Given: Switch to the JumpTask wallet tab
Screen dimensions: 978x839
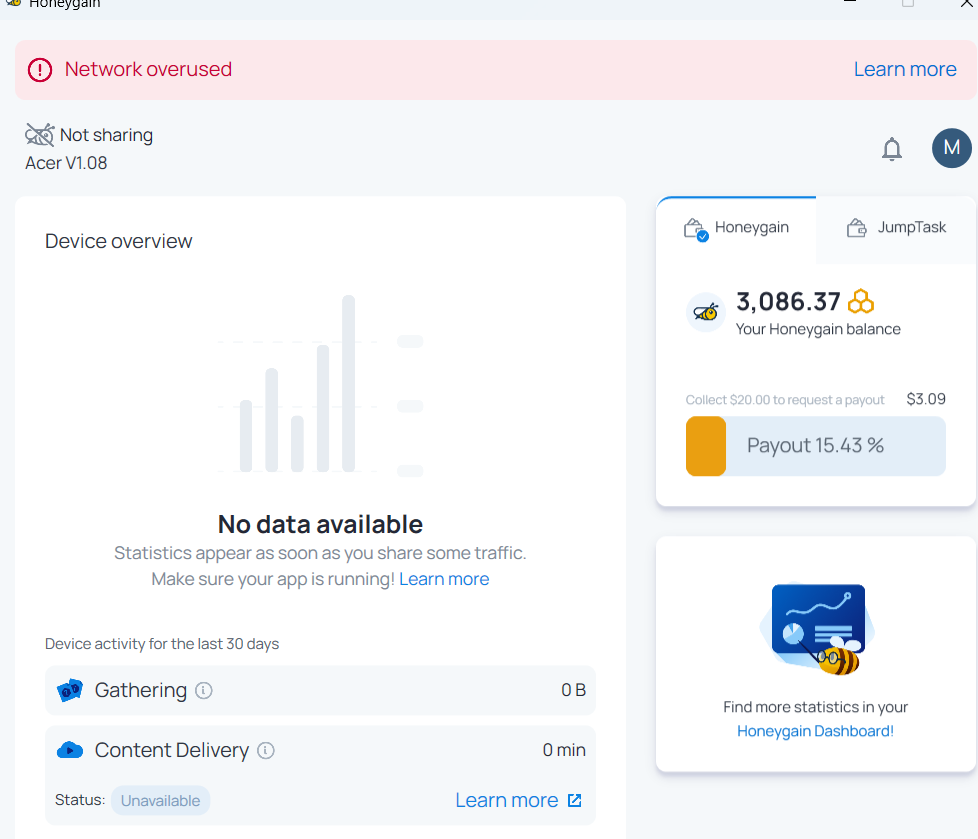Looking at the screenshot, I should coord(896,228).
